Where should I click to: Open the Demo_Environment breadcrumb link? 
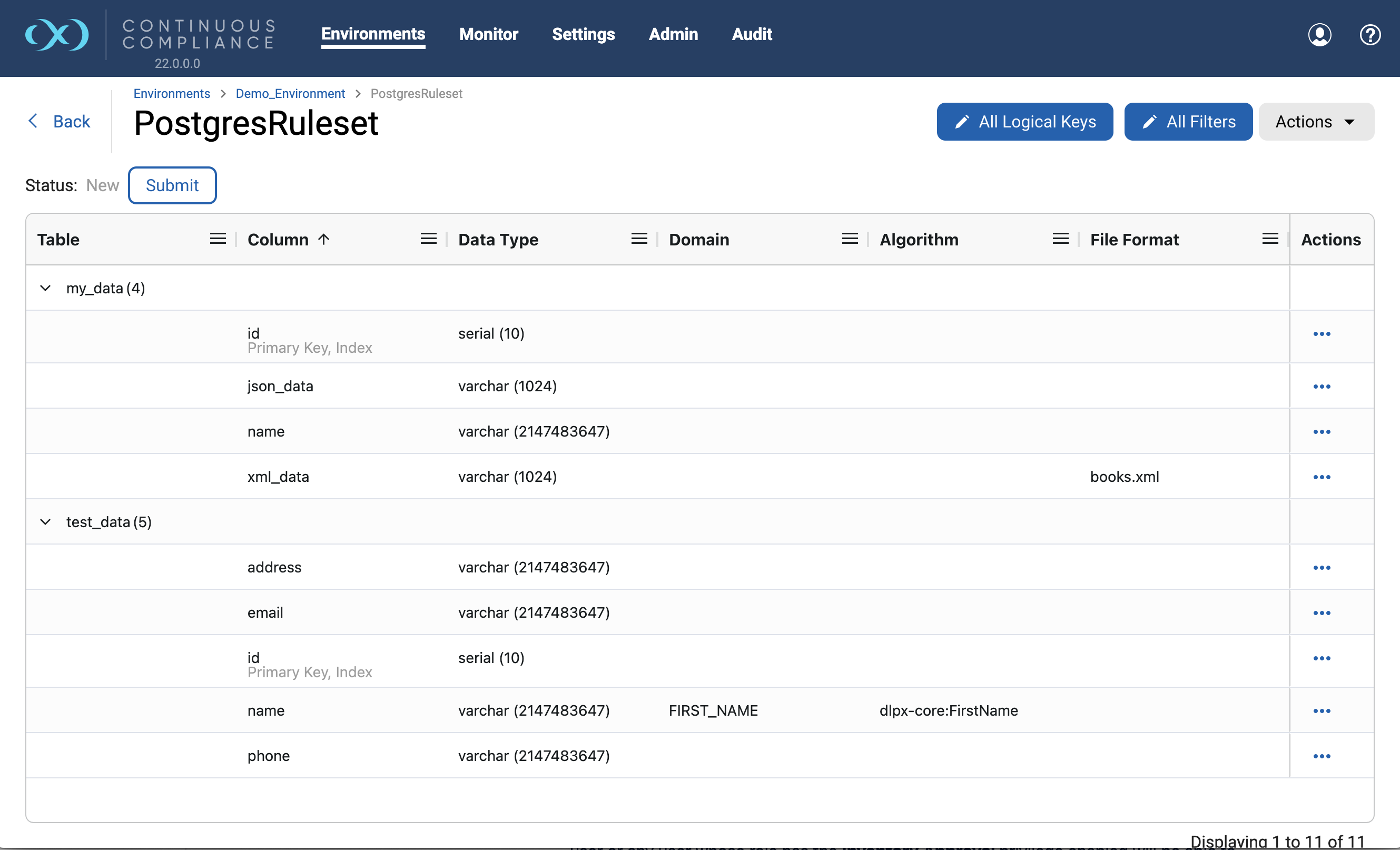[x=290, y=93]
